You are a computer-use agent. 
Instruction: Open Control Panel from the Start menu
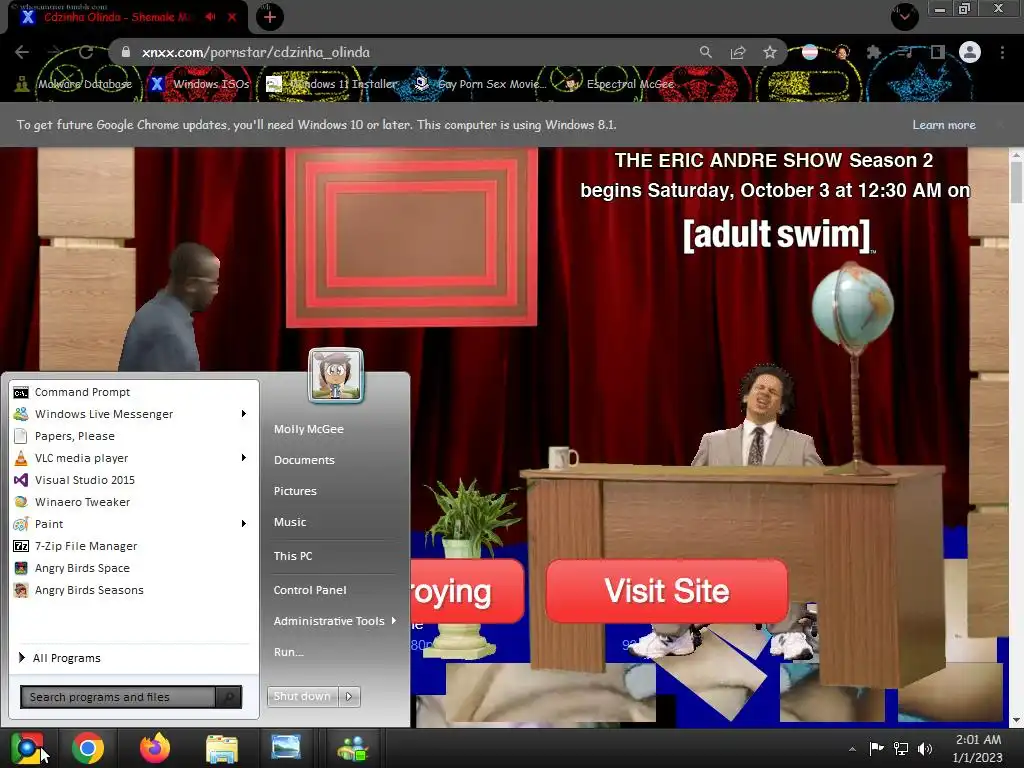coord(310,590)
